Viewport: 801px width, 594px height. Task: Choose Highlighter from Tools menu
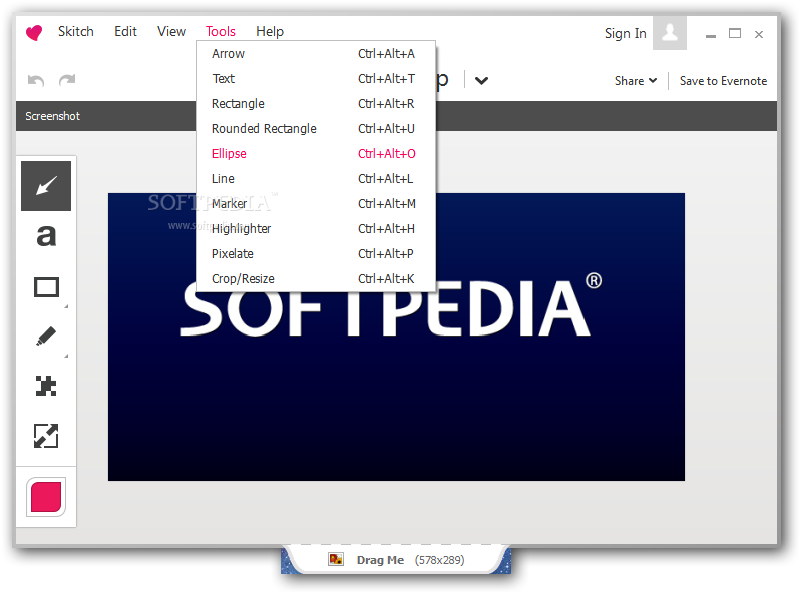coord(316,229)
